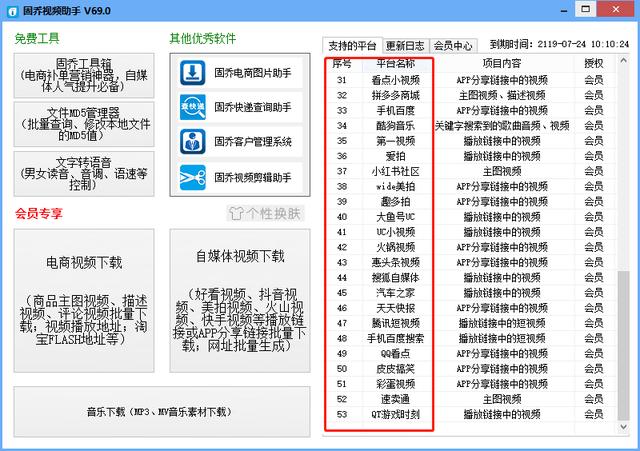Open 固乔电商图片助手 software link

(240, 73)
